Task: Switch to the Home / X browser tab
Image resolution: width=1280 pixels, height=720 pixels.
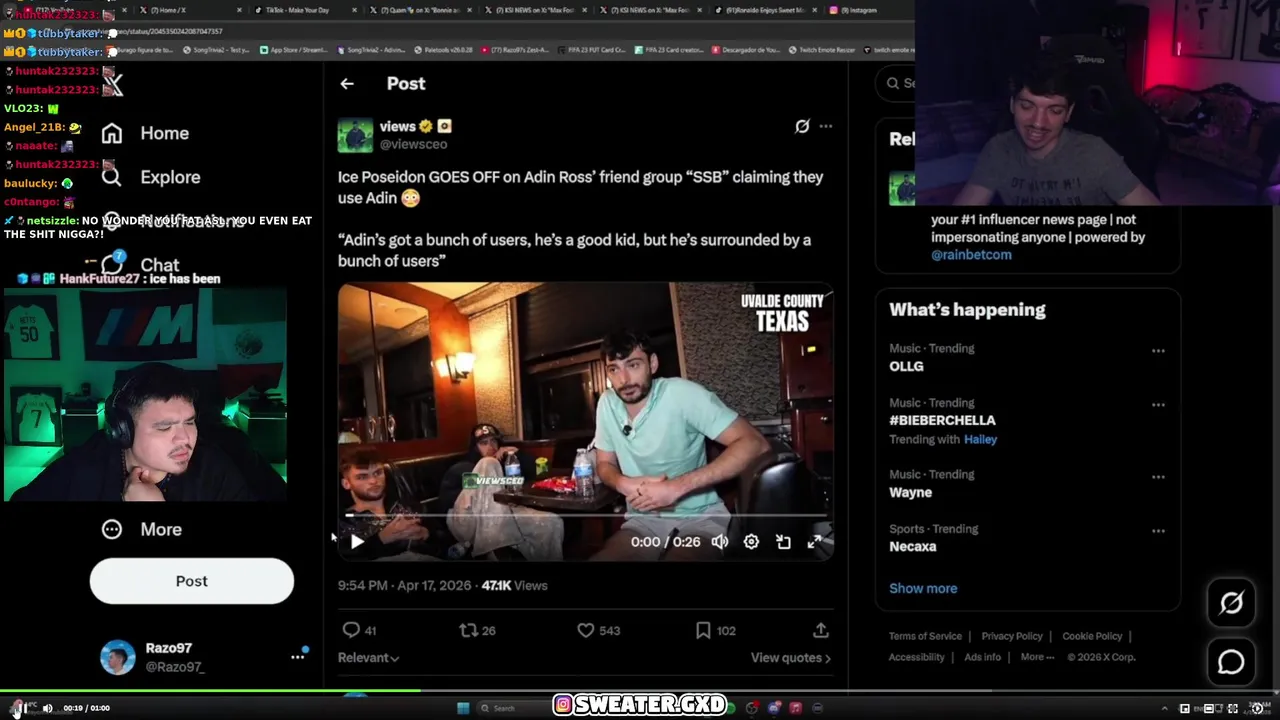Action: pos(190,10)
